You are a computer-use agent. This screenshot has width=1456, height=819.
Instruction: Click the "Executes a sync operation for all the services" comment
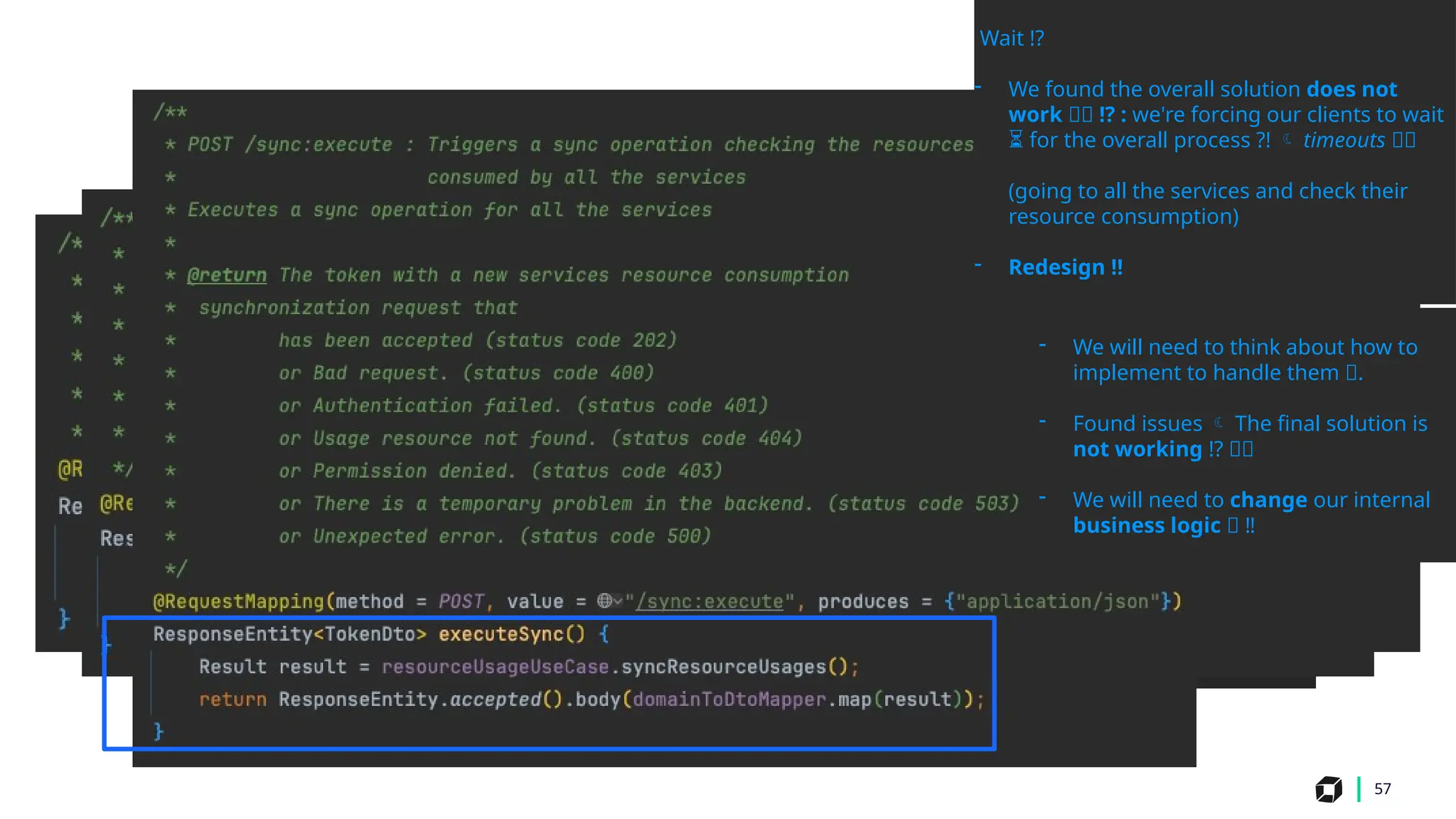[449, 210]
